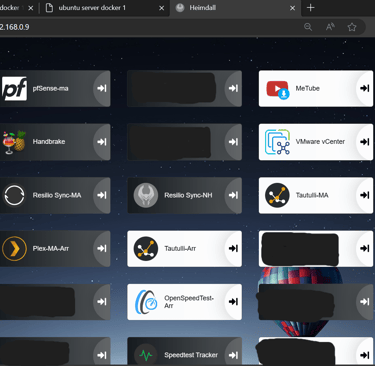
Task: Click the Handbrake cocktail pineapple icon
Action: [14, 142]
